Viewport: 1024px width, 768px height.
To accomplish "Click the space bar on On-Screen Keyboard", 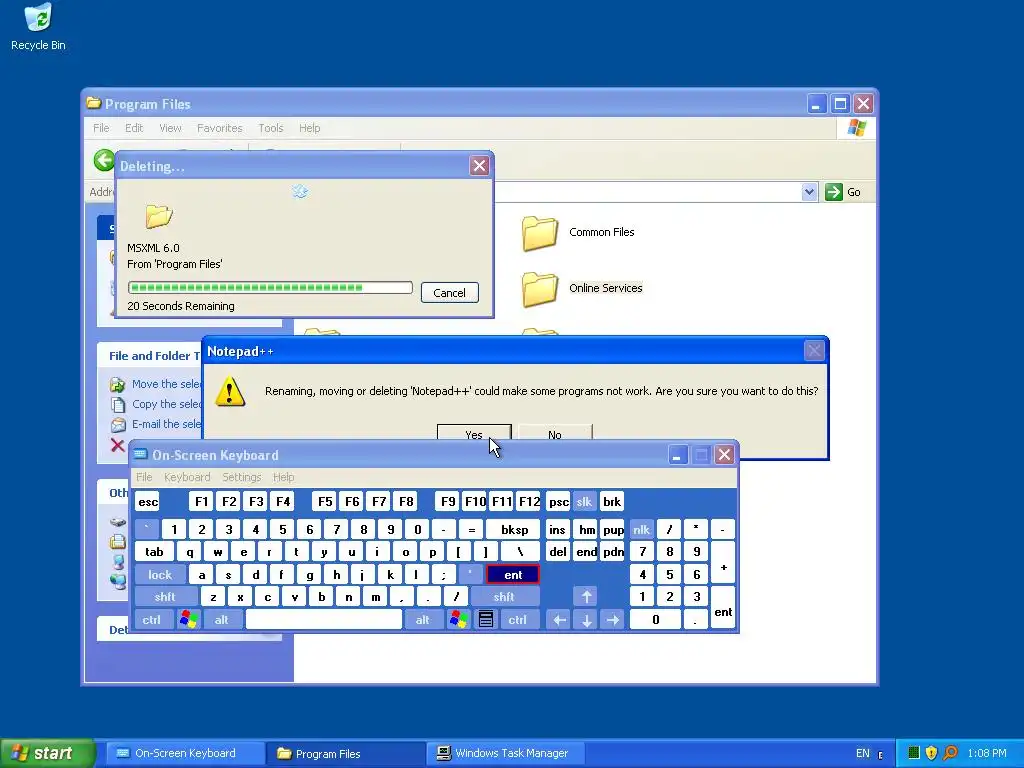I will (323, 620).
